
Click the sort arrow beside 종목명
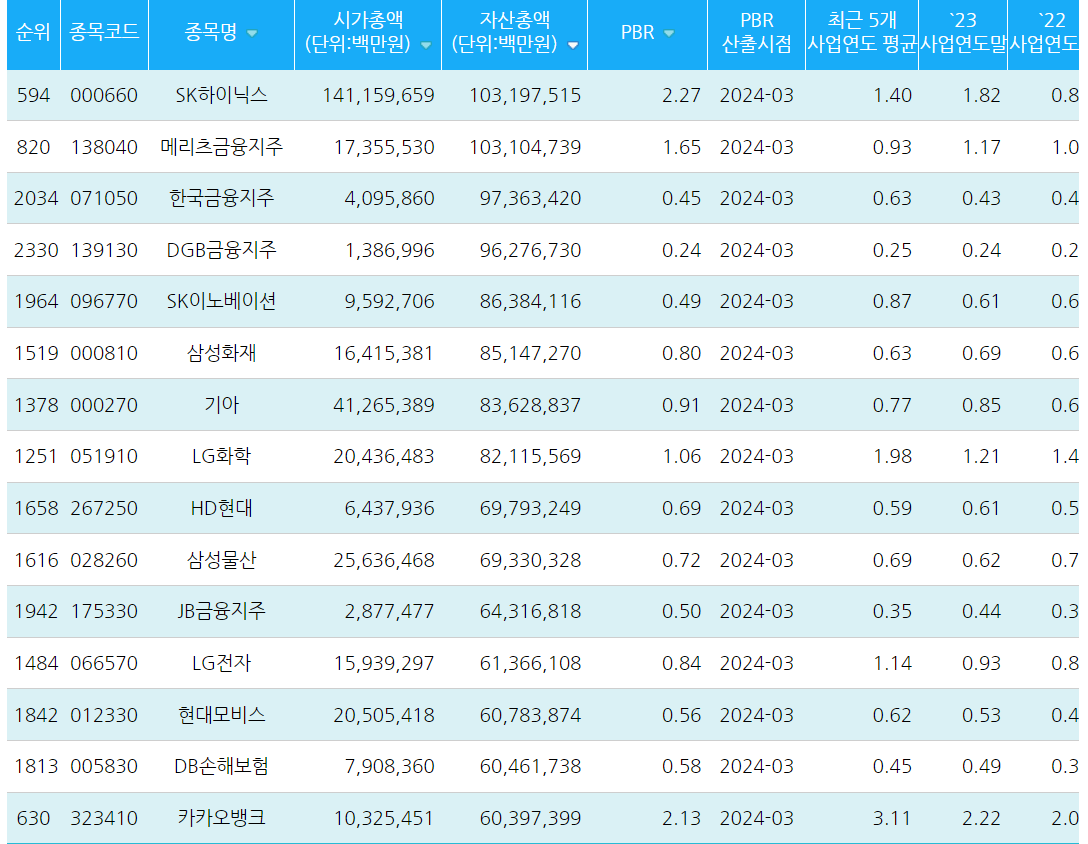tap(252, 33)
